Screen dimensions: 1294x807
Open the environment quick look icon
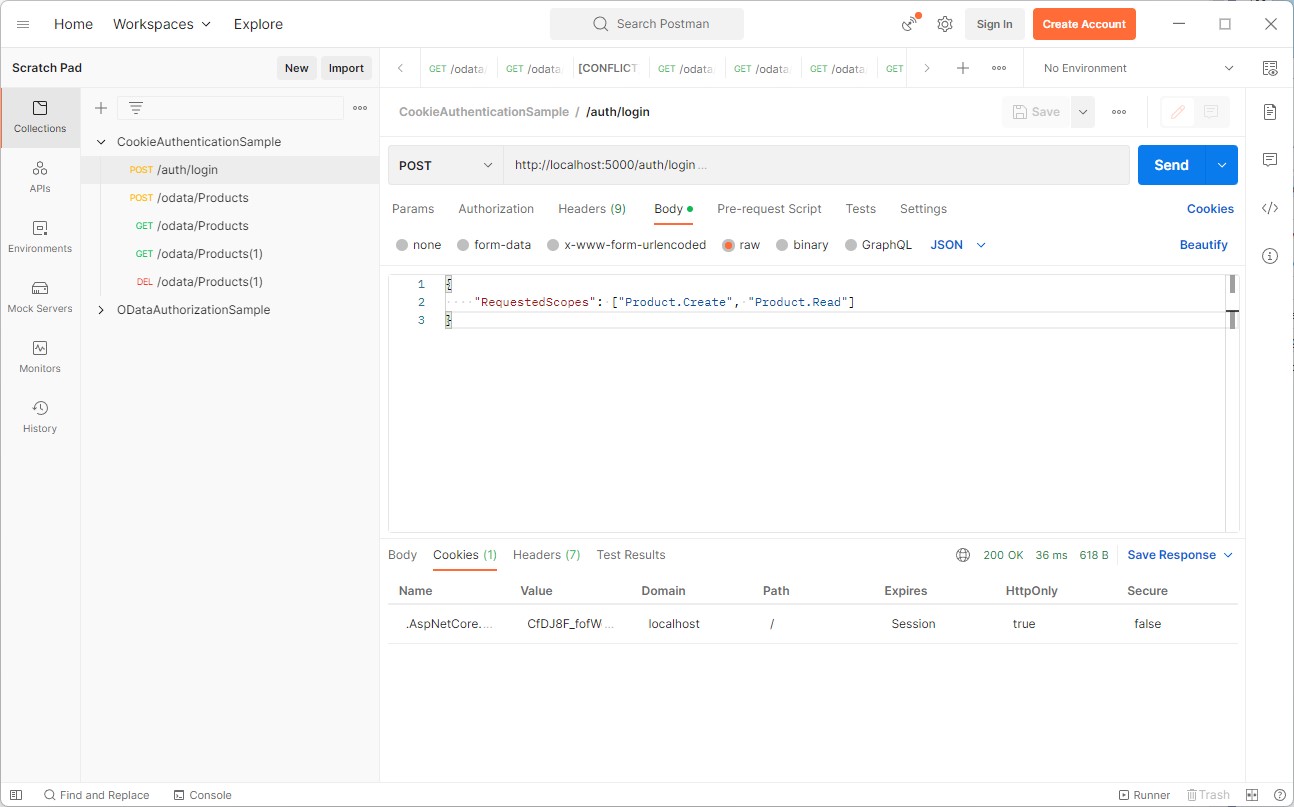tap(1270, 68)
